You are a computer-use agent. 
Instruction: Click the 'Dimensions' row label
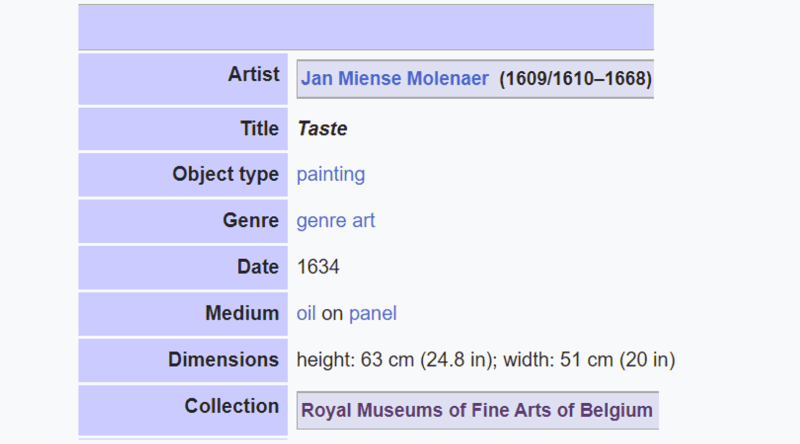click(223, 360)
